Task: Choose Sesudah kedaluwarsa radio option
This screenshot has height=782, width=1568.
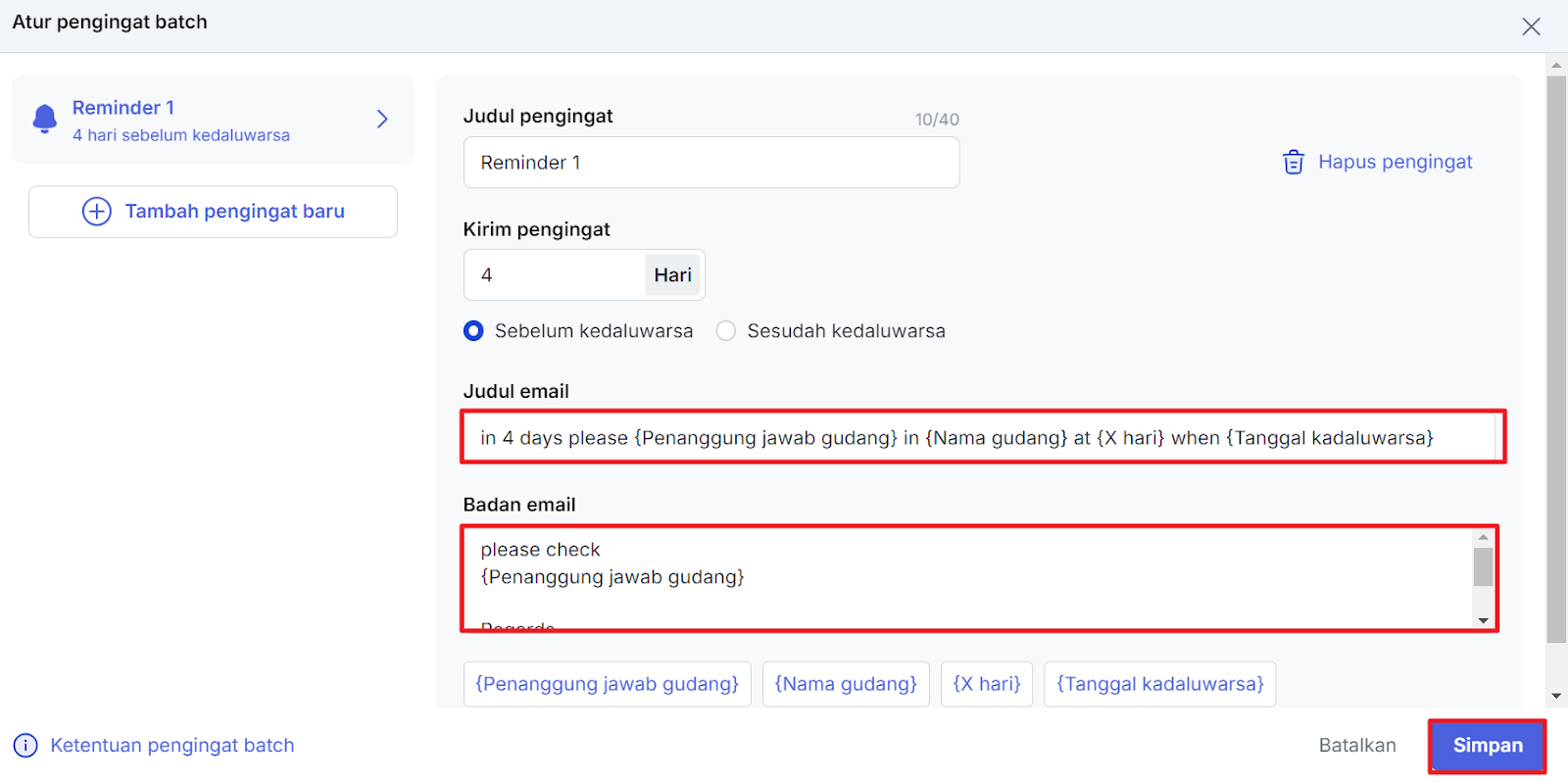Action: 726,331
